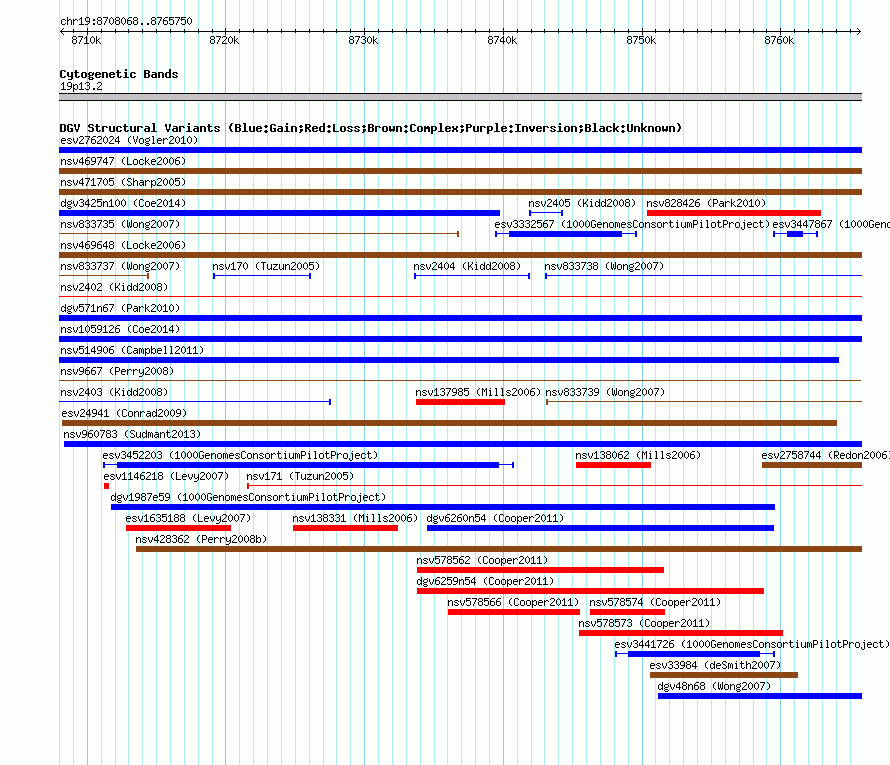Click the Cytogenetic Bands track title
This screenshot has width=890, height=765.
pyautogui.click(x=119, y=74)
